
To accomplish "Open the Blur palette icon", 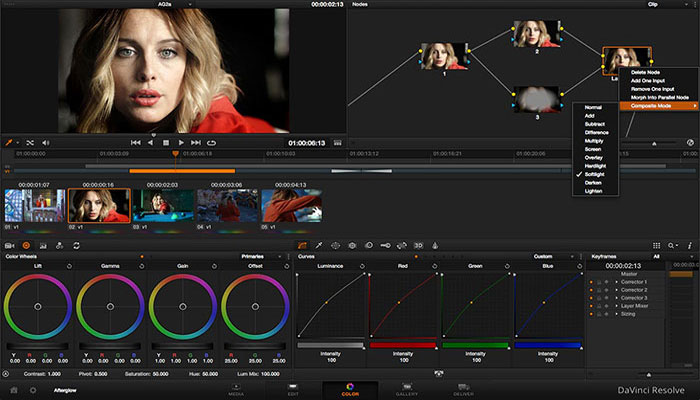I will [x=369, y=246].
